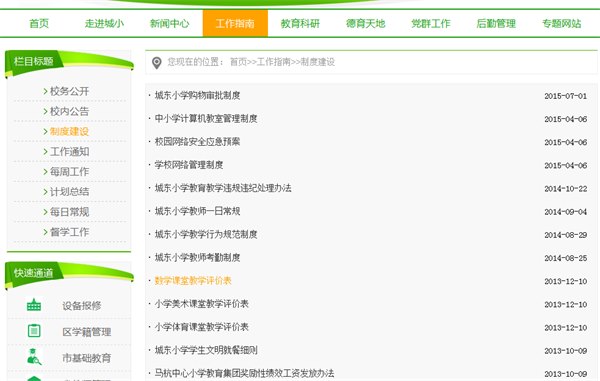
Task: Open 教育科研 navigation item
Action: click(x=300, y=23)
